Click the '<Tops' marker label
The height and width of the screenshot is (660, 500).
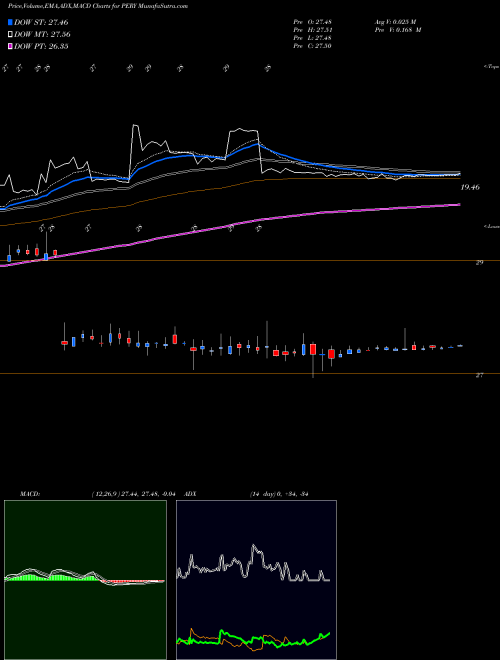point(492,67)
